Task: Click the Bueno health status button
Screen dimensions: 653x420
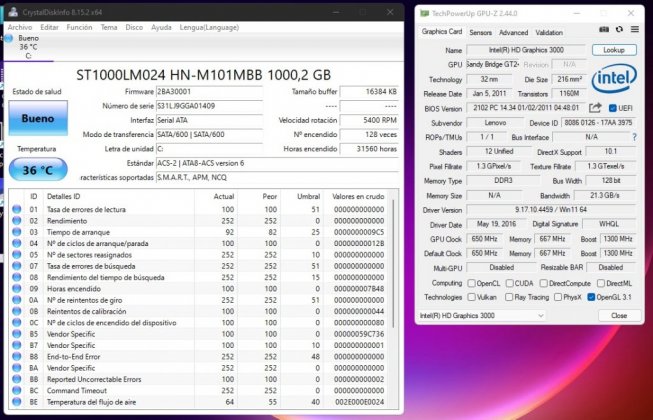Action: (38, 118)
